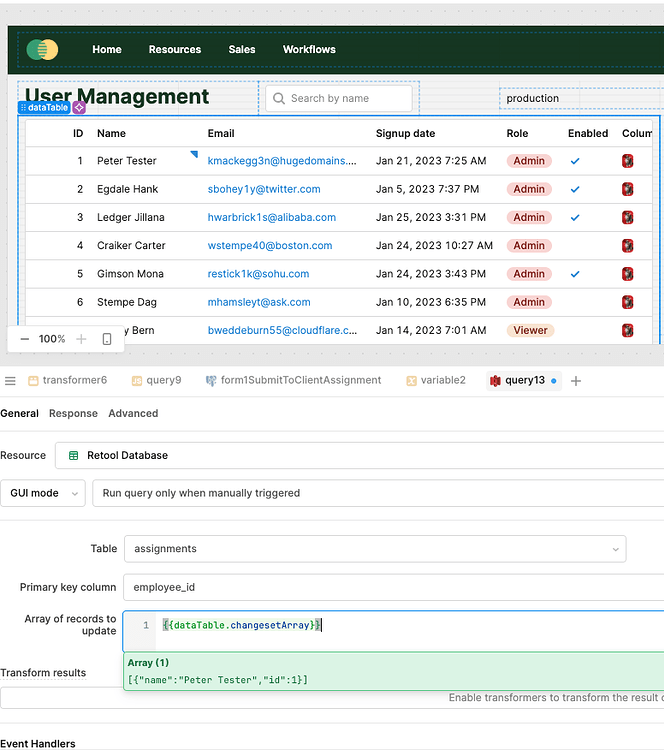The width and height of the screenshot is (664, 750).
Task: Switch to the transformer6 tab
Action: (67, 380)
